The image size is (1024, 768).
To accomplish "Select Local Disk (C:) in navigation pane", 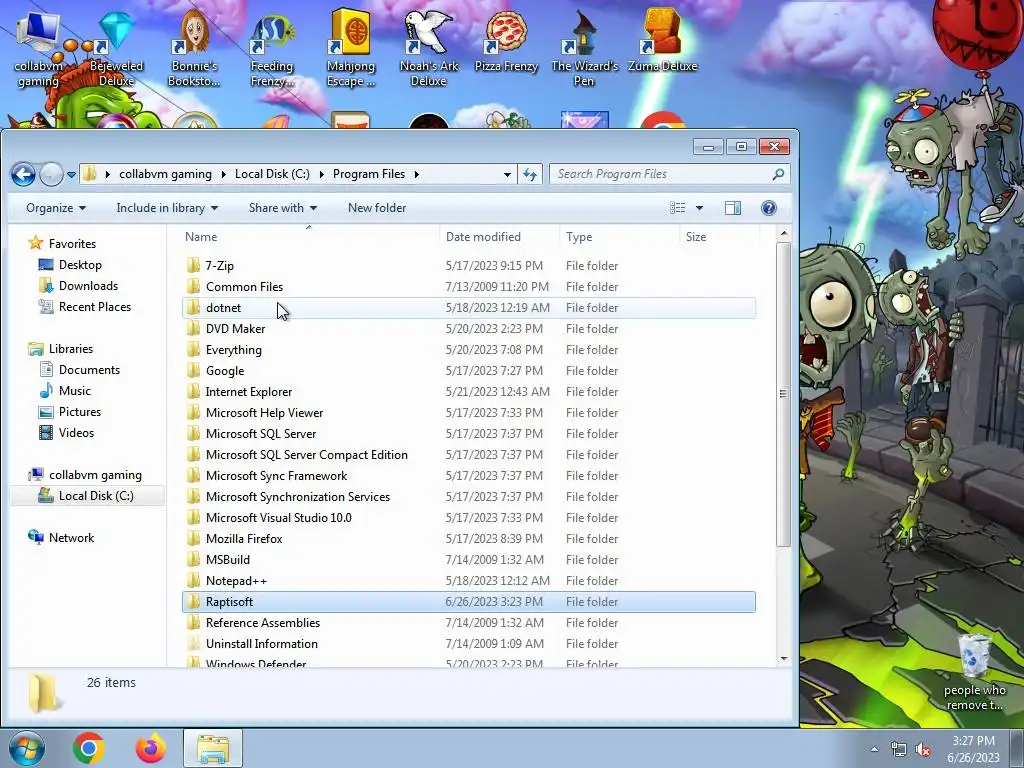I will [87, 496].
